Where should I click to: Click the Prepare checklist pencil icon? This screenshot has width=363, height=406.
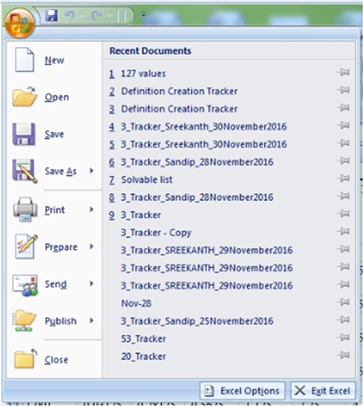tap(26, 247)
